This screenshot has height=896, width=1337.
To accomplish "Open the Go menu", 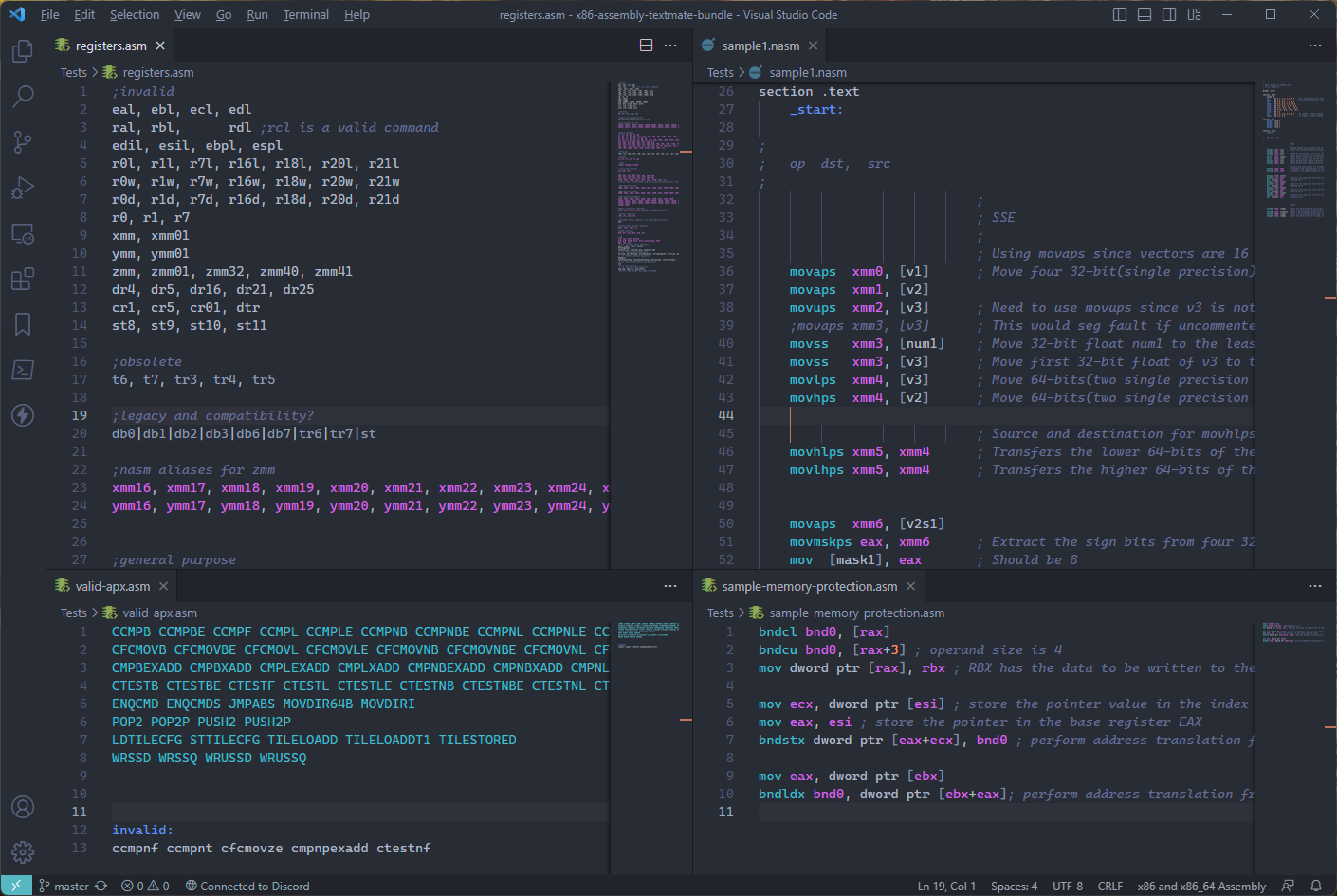I will [x=224, y=14].
